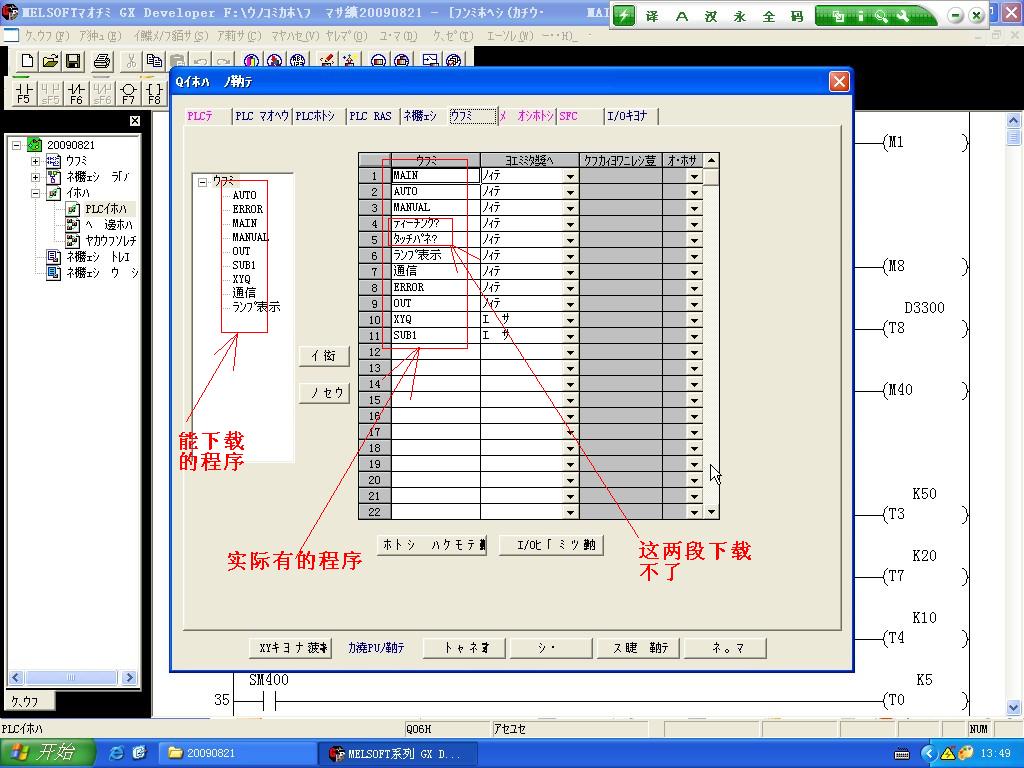The image size is (1024, 768).
Task: Insert an application instruction with F8
Action: click(154, 94)
